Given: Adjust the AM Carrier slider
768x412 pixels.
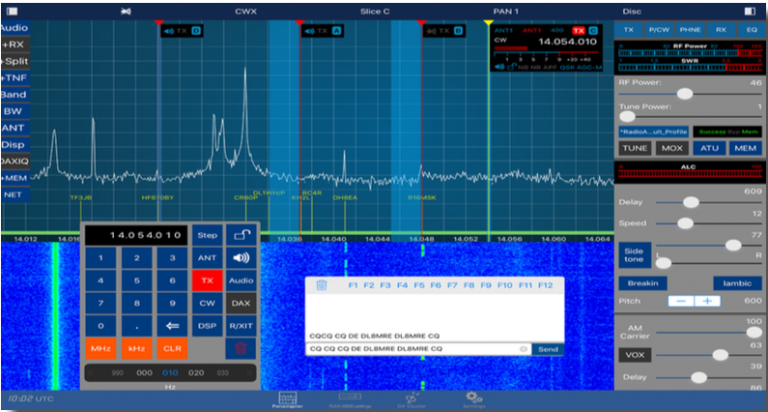Looking at the screenshot, I should (x=754, y=333).
